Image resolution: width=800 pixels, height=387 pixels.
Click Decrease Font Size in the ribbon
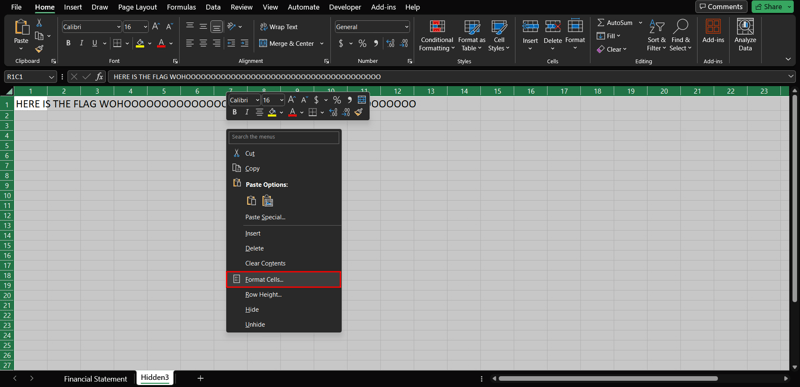(169, 27)
